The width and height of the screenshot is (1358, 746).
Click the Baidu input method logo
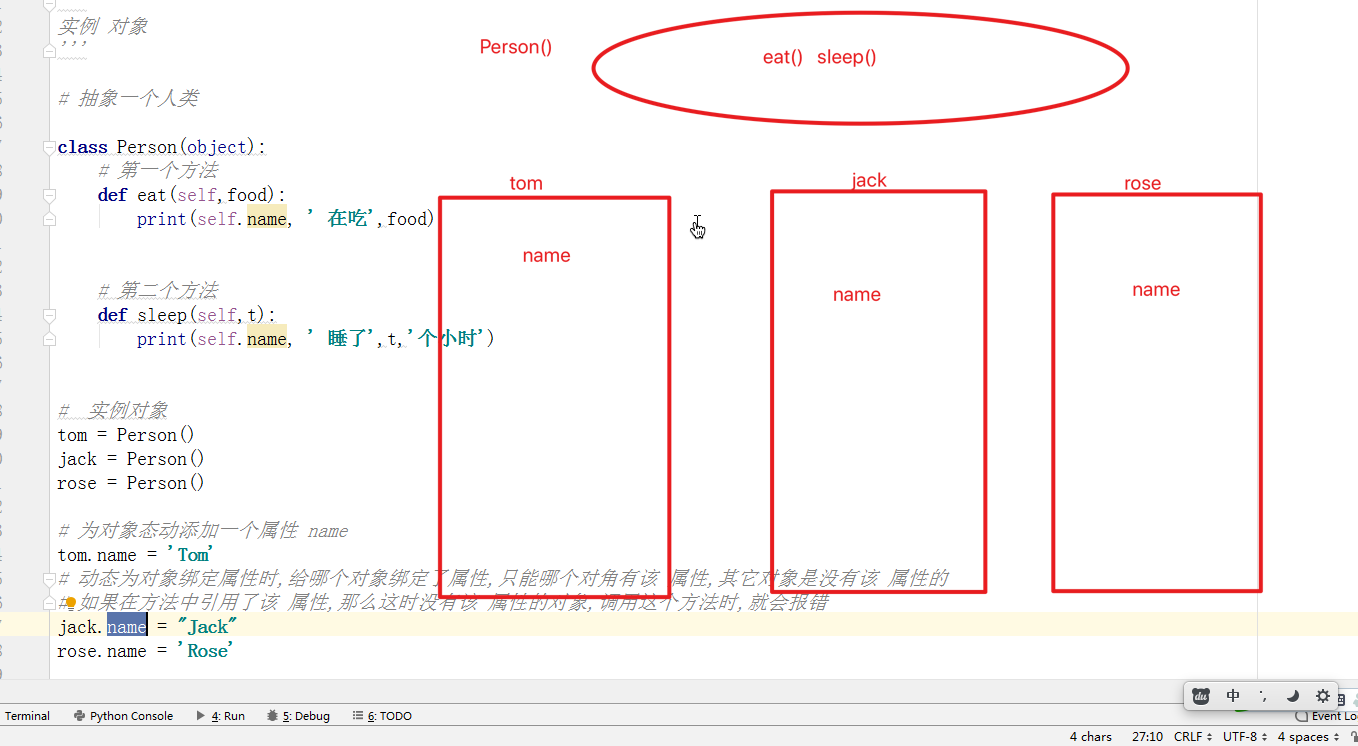click(x=1203, y=696)
